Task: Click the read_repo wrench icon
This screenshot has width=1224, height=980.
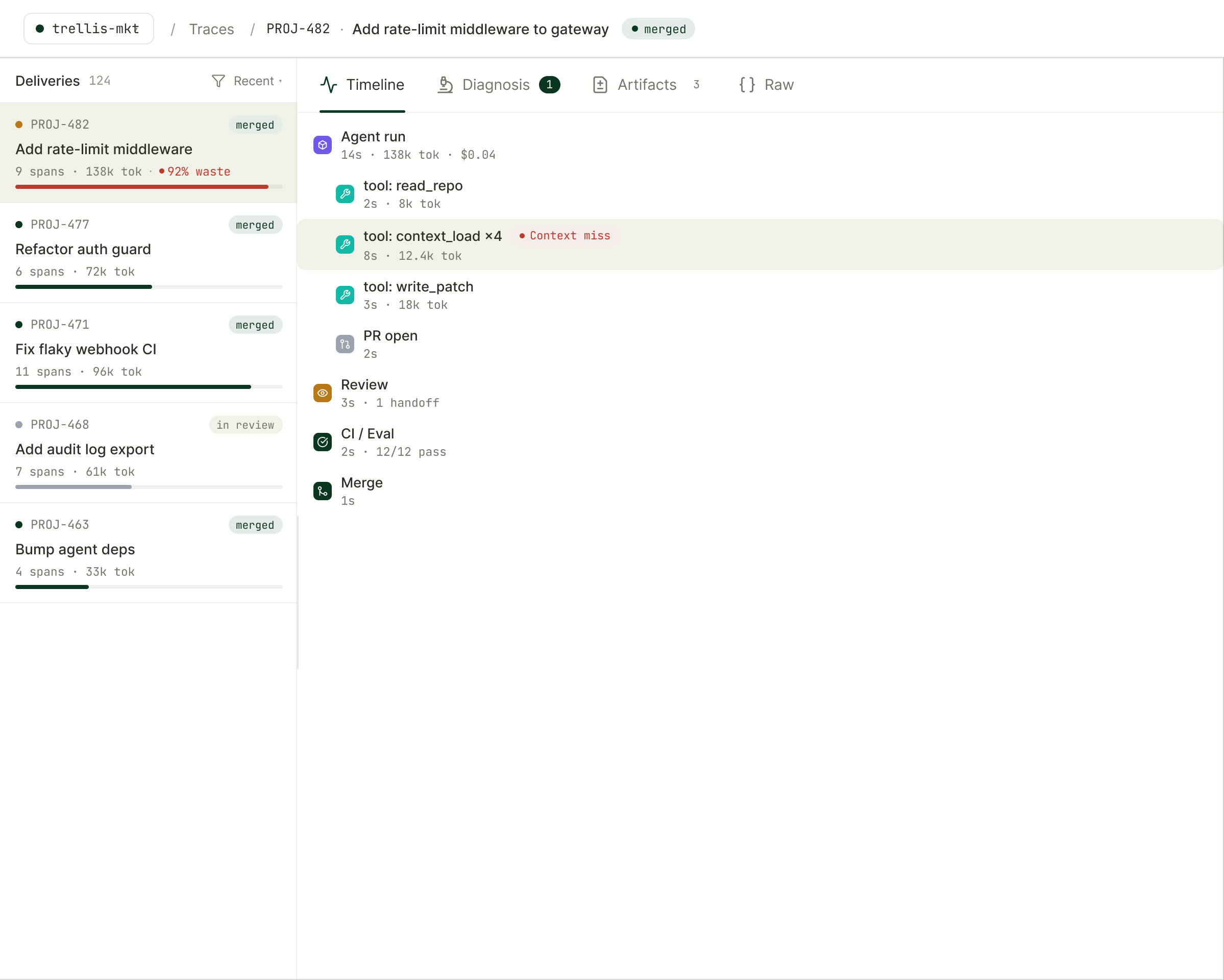Action: coord(345,193)
